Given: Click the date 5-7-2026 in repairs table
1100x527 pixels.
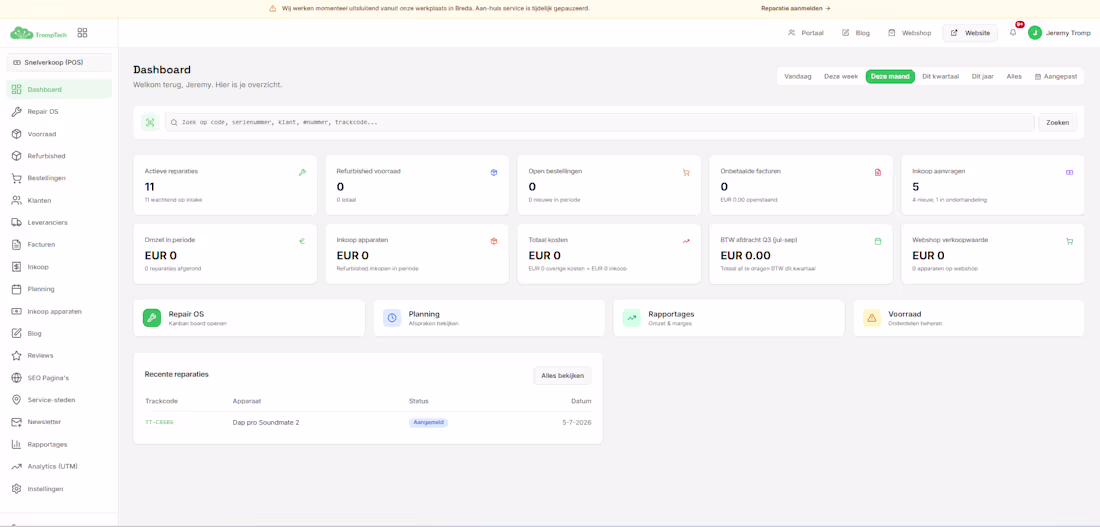Looking at the screenshot, I should tap(577, 422).
